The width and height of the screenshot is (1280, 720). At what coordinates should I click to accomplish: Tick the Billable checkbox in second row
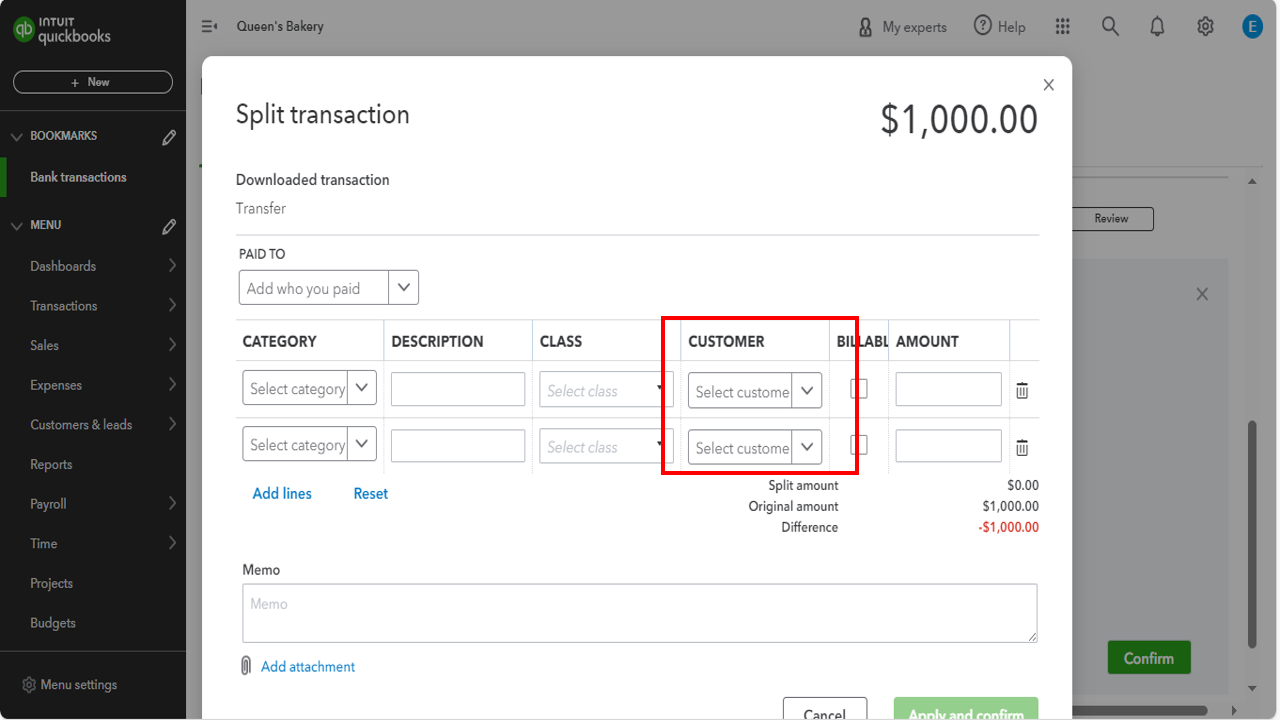point(859,445)
